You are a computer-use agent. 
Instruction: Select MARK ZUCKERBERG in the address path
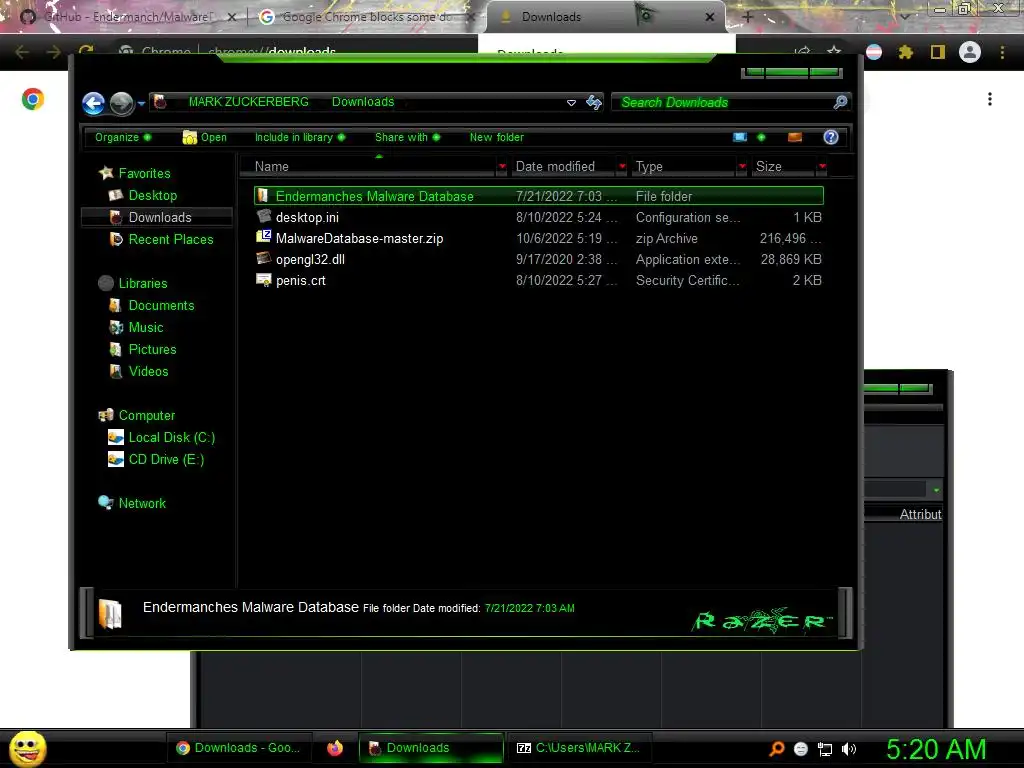click(249, 102)
